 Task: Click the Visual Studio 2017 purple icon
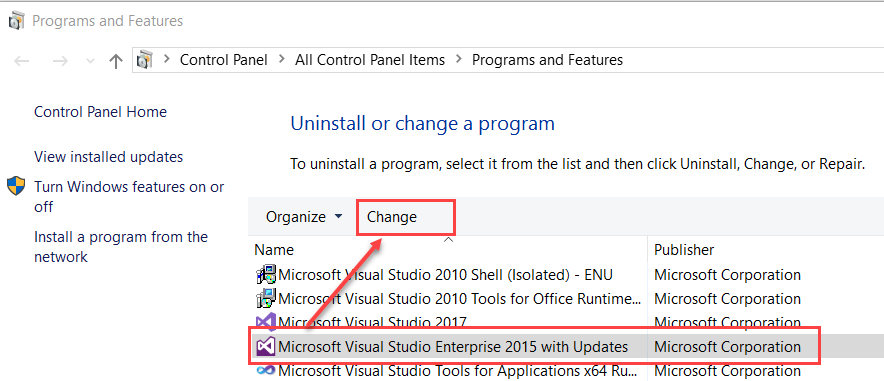266,322
